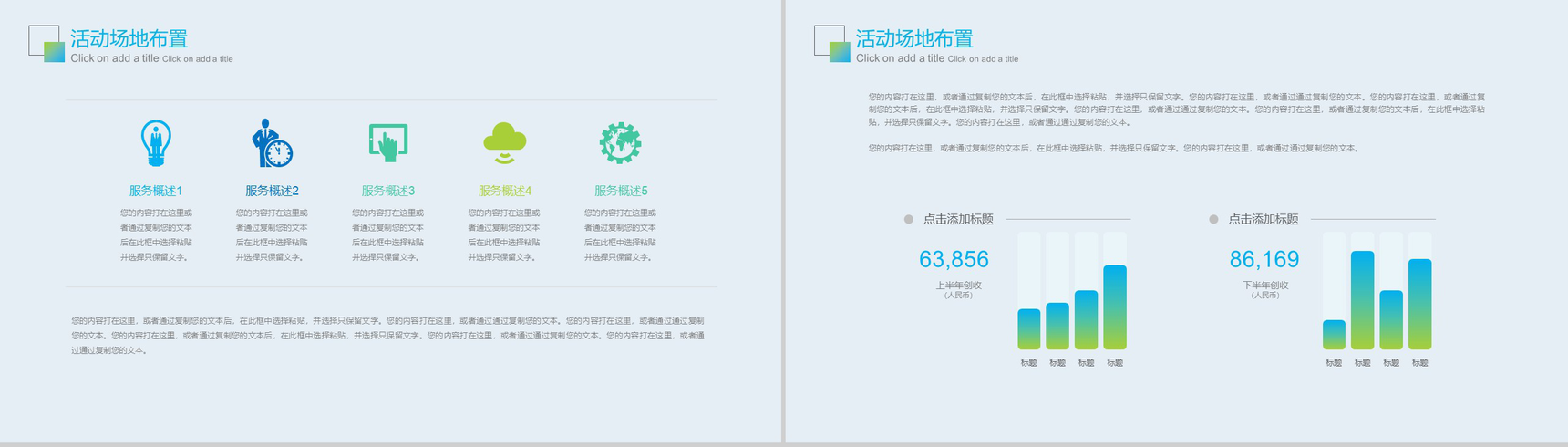Click the gray bullet dot beside the 63,856 chart heading
This screenshot has height=447, width=1568.
908,219
